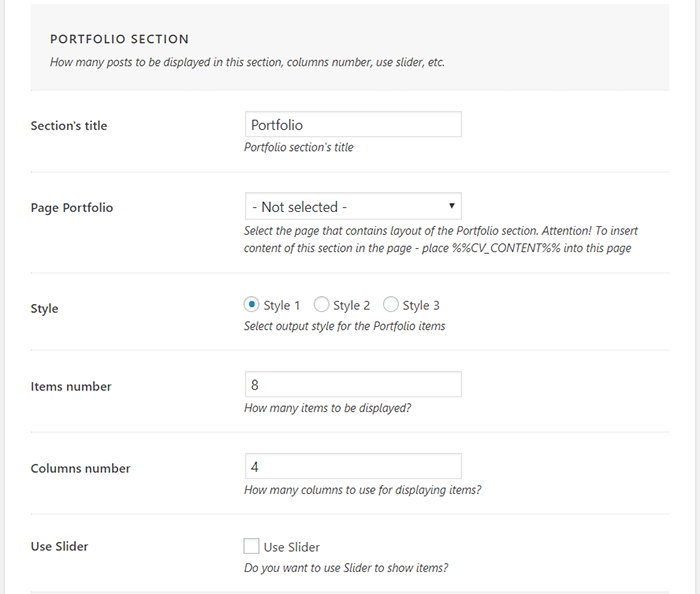Viewport: 700px width, 594px height.
Task: Click the bold 'Page Portfolio' row label
Action: [x=72, y=208]
